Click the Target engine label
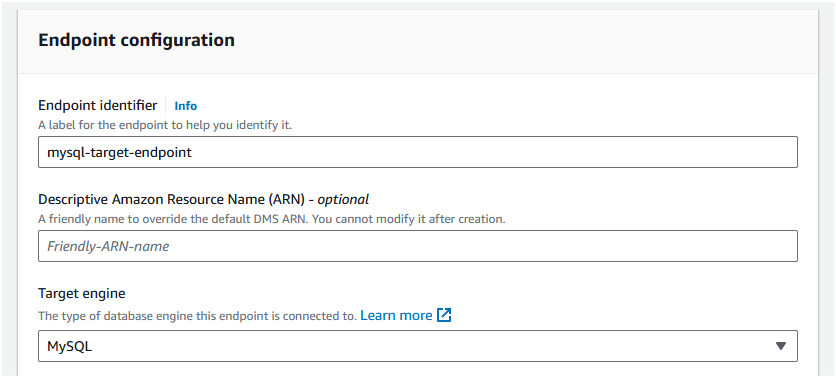This screenshot has height=377, width=836. coord(82,293)
